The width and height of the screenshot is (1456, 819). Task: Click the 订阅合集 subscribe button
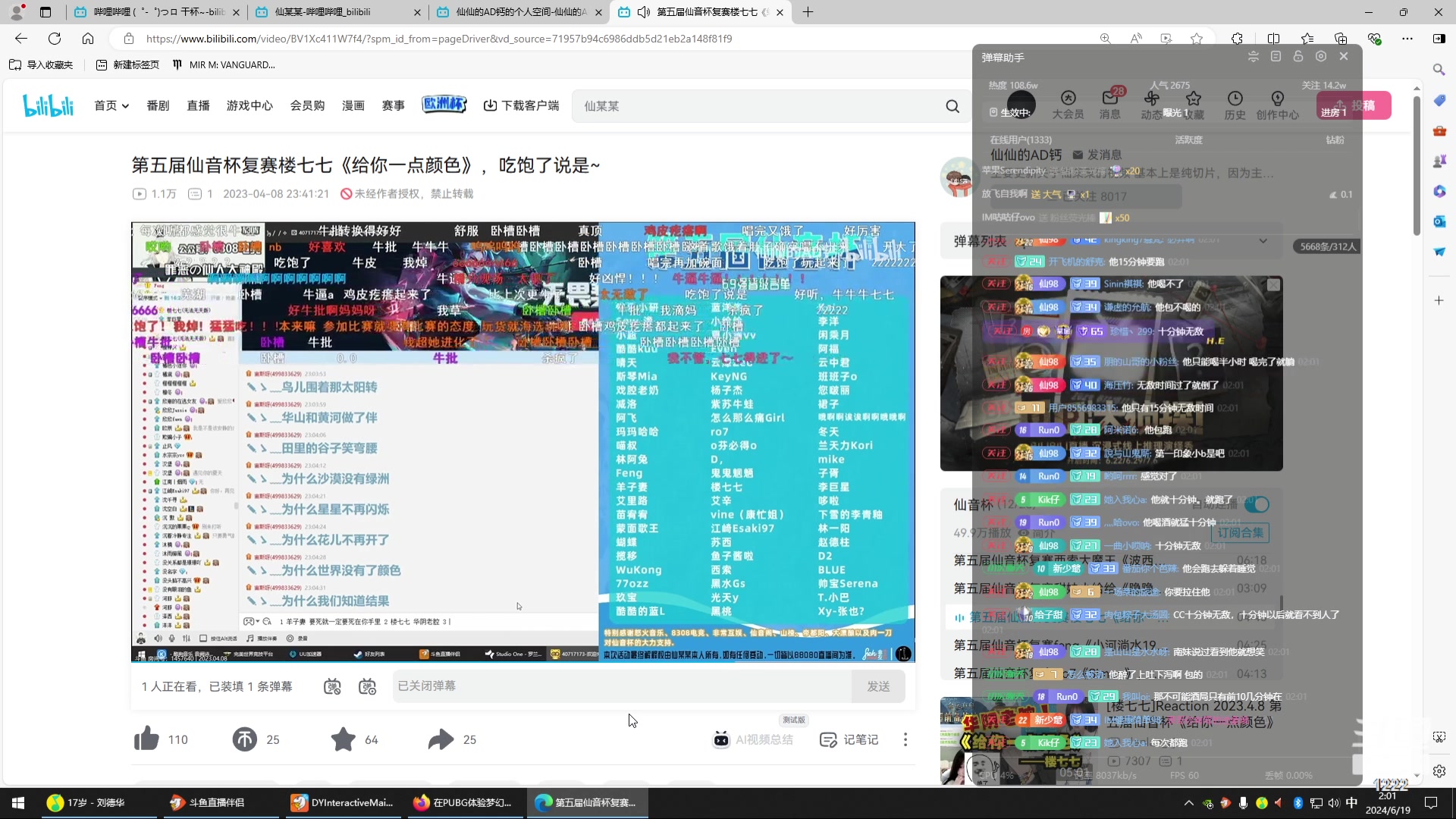1241,532
